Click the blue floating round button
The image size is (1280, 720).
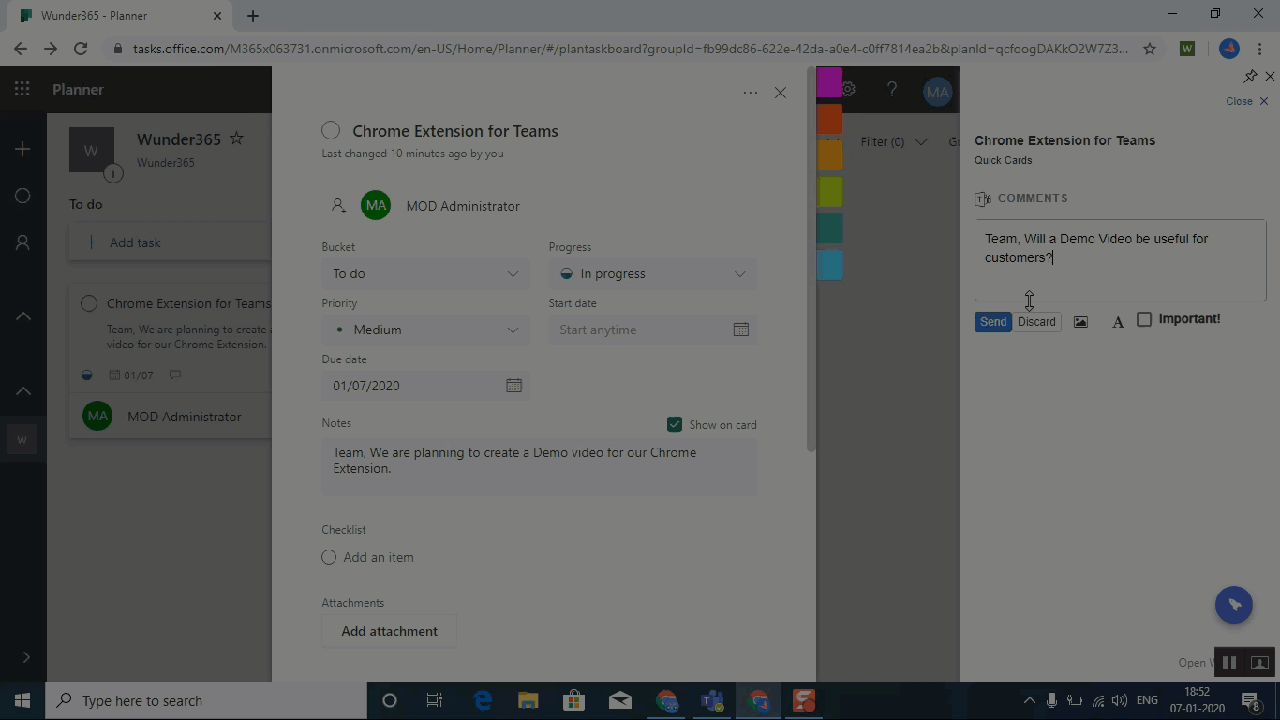1233,605
